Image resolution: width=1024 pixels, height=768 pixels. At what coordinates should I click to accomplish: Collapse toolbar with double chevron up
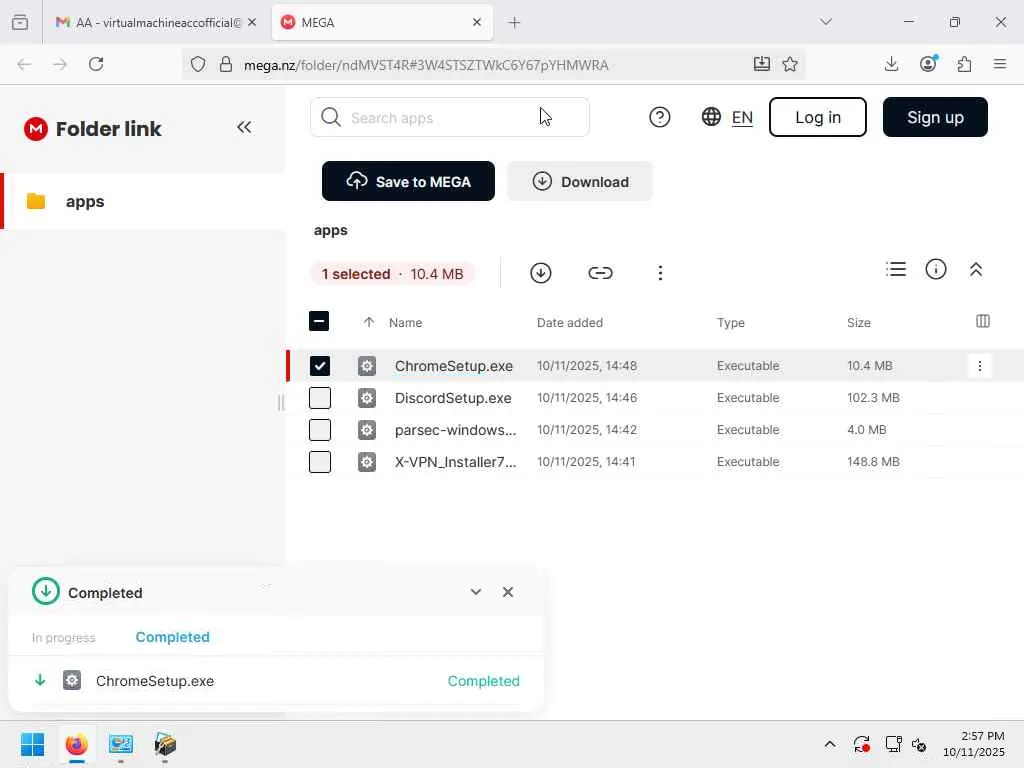point(976,269)
